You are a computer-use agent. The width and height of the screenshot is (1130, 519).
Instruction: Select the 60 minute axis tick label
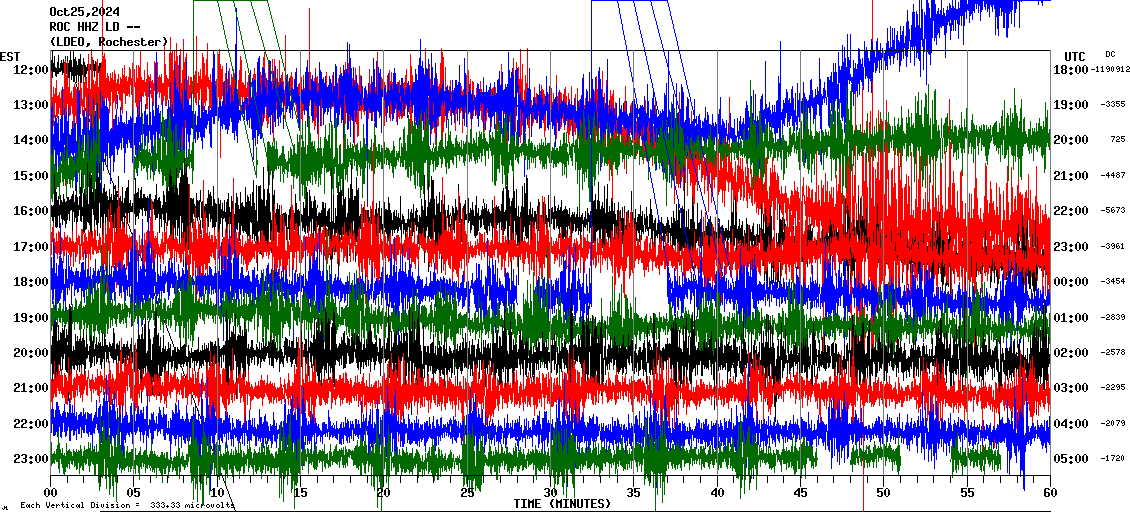(1050, 493)
